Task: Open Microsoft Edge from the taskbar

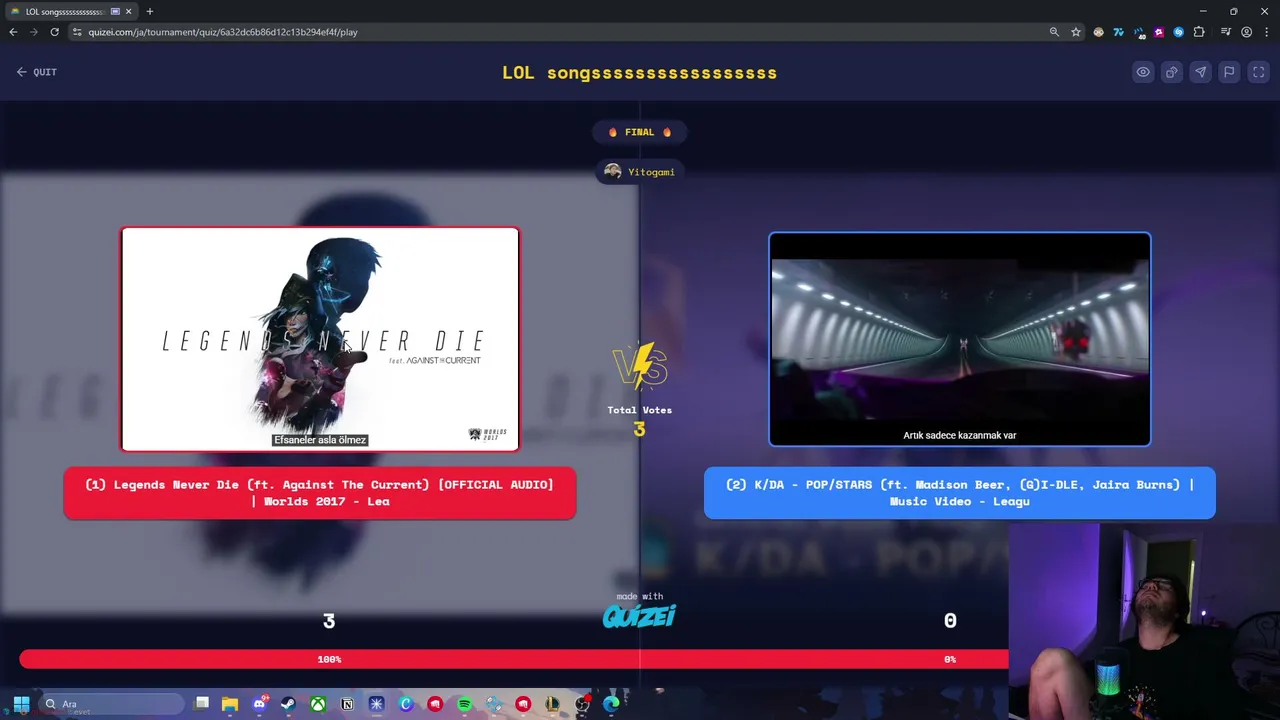Action: click(x=611, y=704)
